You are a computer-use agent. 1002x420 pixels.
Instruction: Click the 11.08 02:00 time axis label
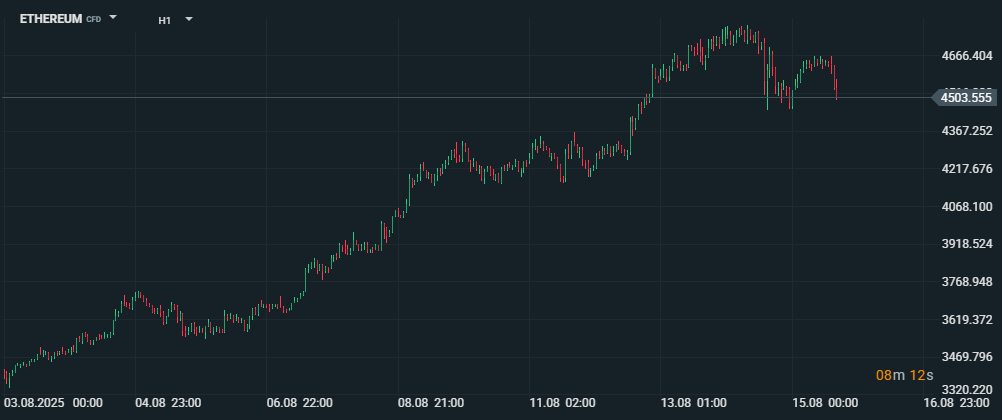pos(563,403)
